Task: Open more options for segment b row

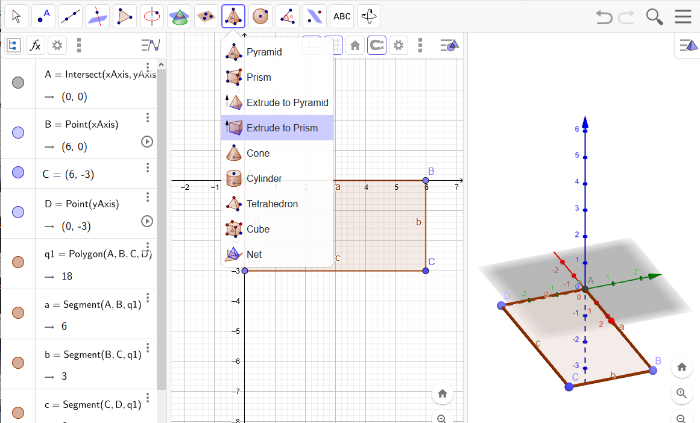Action: (x=148, y=347)
